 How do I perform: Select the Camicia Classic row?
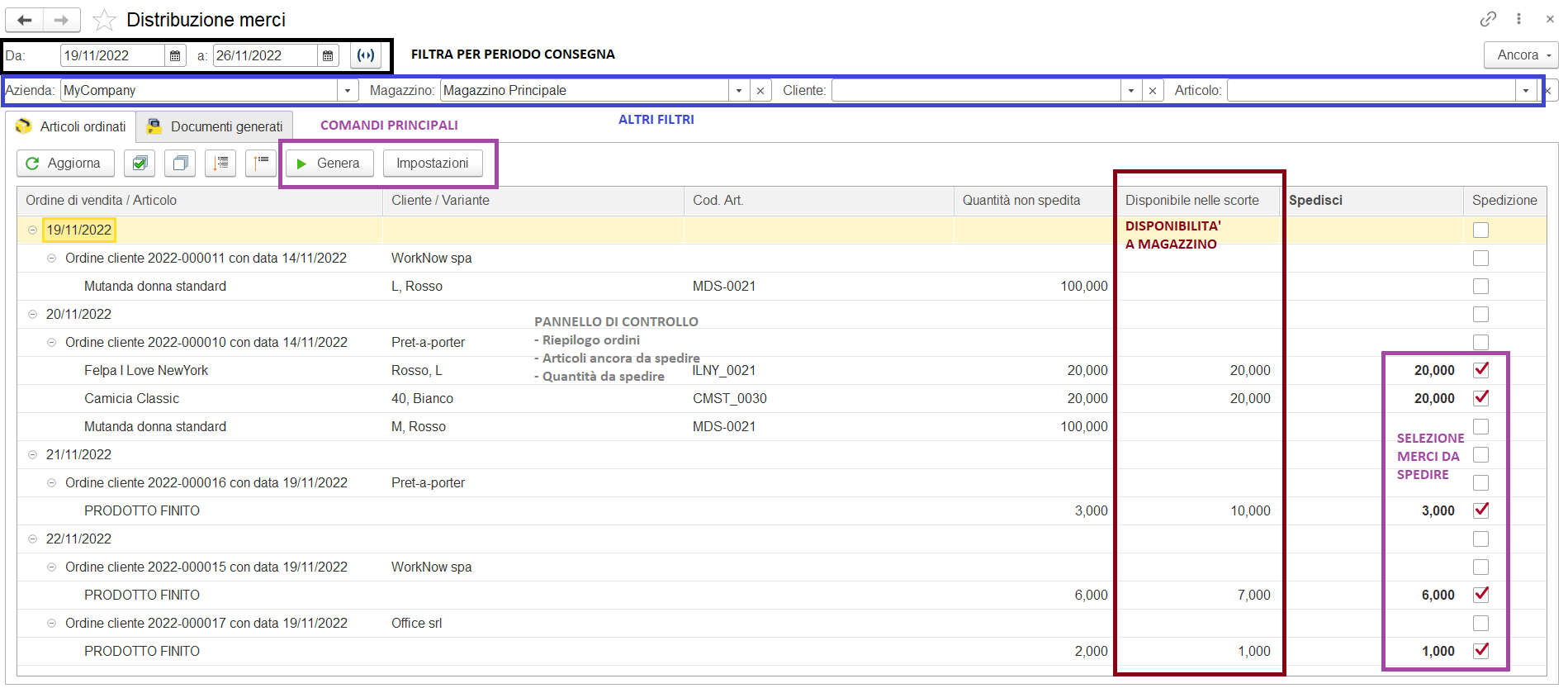tap(782, 399)
